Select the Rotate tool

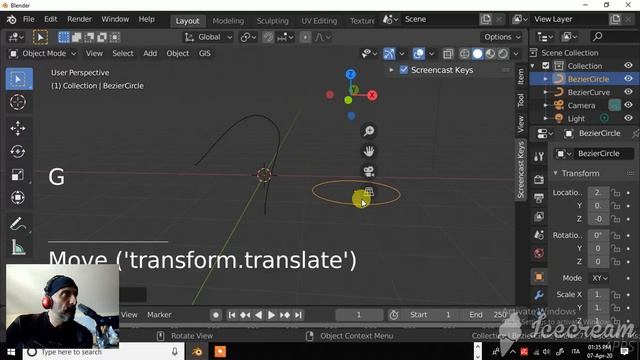[x=18, y=151]
